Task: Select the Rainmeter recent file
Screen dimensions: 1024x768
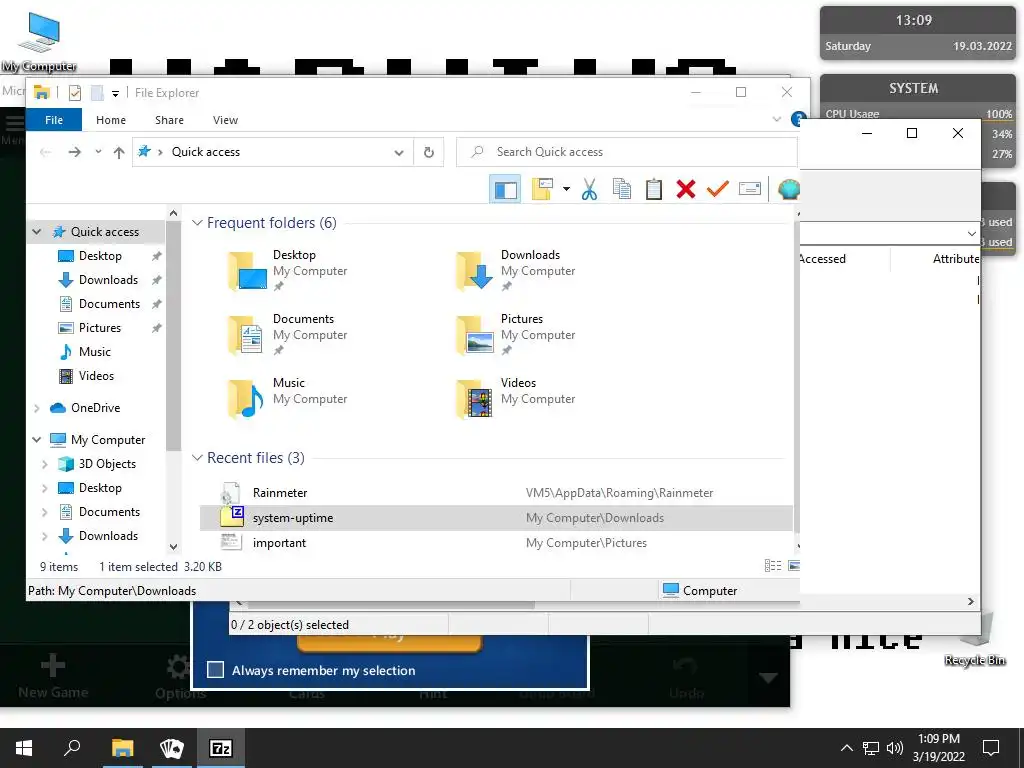Action: [x=496, y=493]
